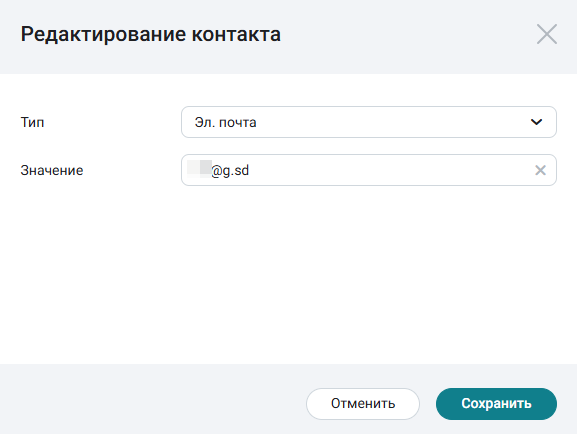Click the Тип field label
577x434 pixels.
pyautogui.click(x=32, y=122)
